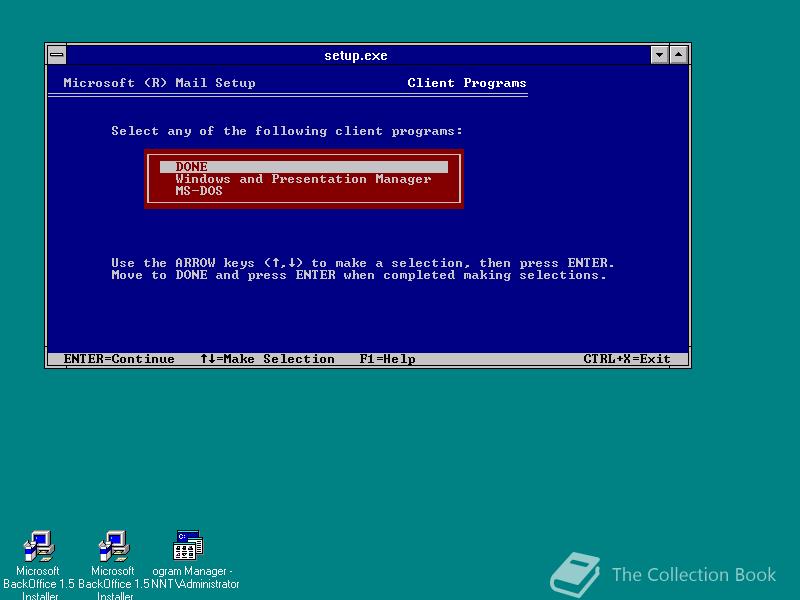
Task: Click ENTER=Continue in the status bar
Action: click(119, 359)
